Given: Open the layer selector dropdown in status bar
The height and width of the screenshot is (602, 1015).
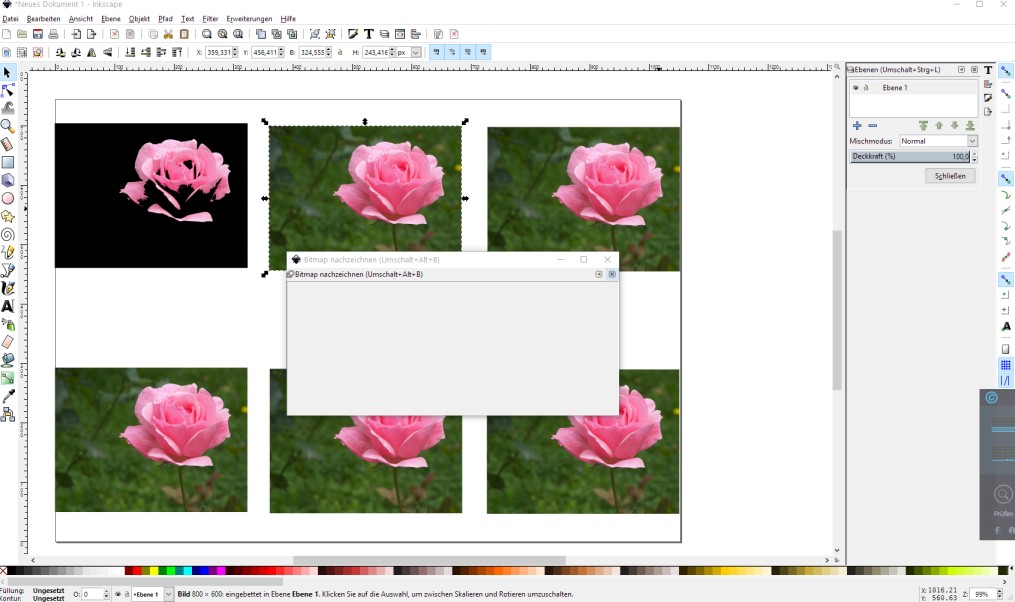Looking at the screenshot, I should point(168,594).
